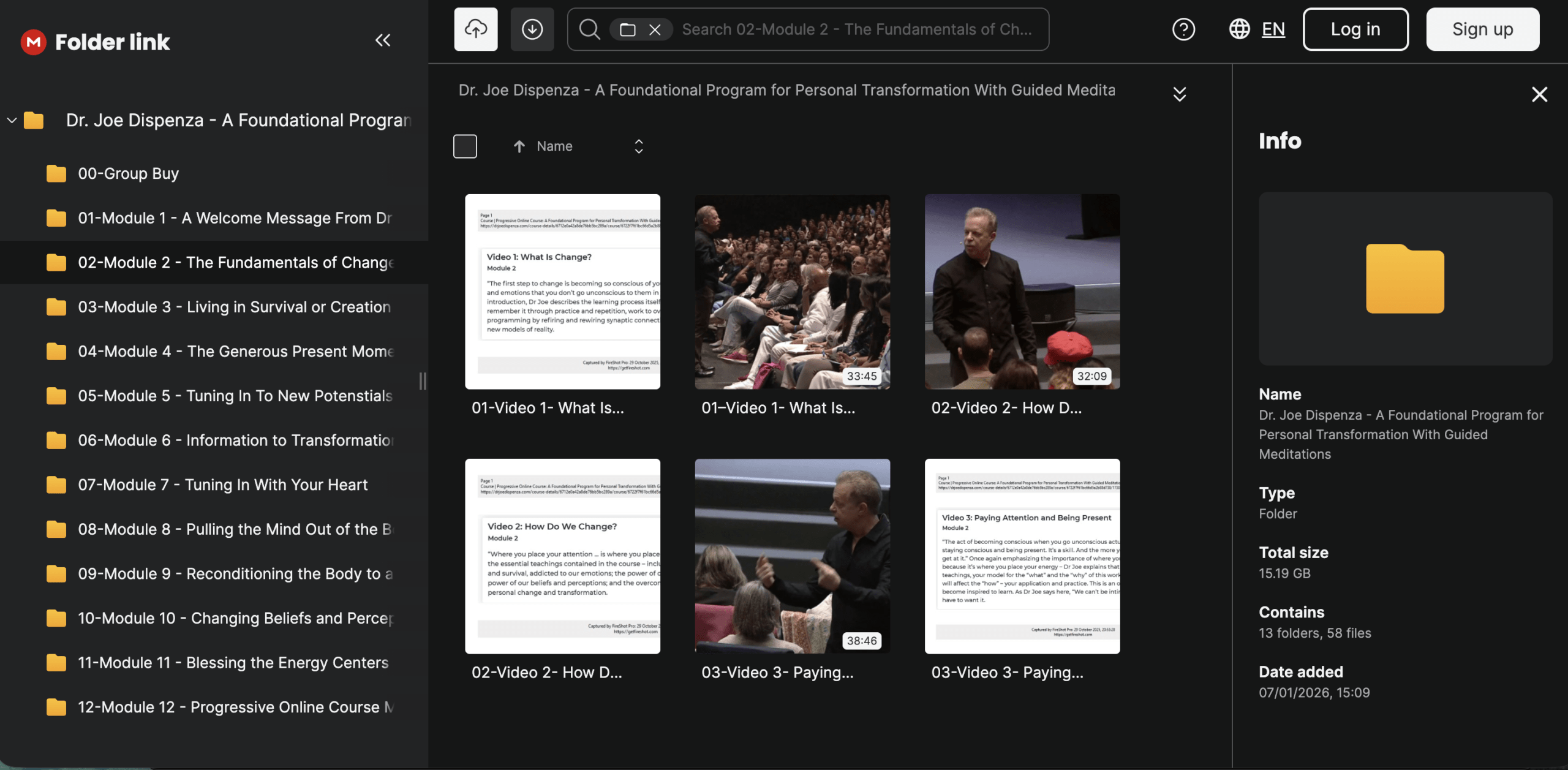The image size is (1568, 770).
Task: Click the Log in button
Action: click(1355, 29)
